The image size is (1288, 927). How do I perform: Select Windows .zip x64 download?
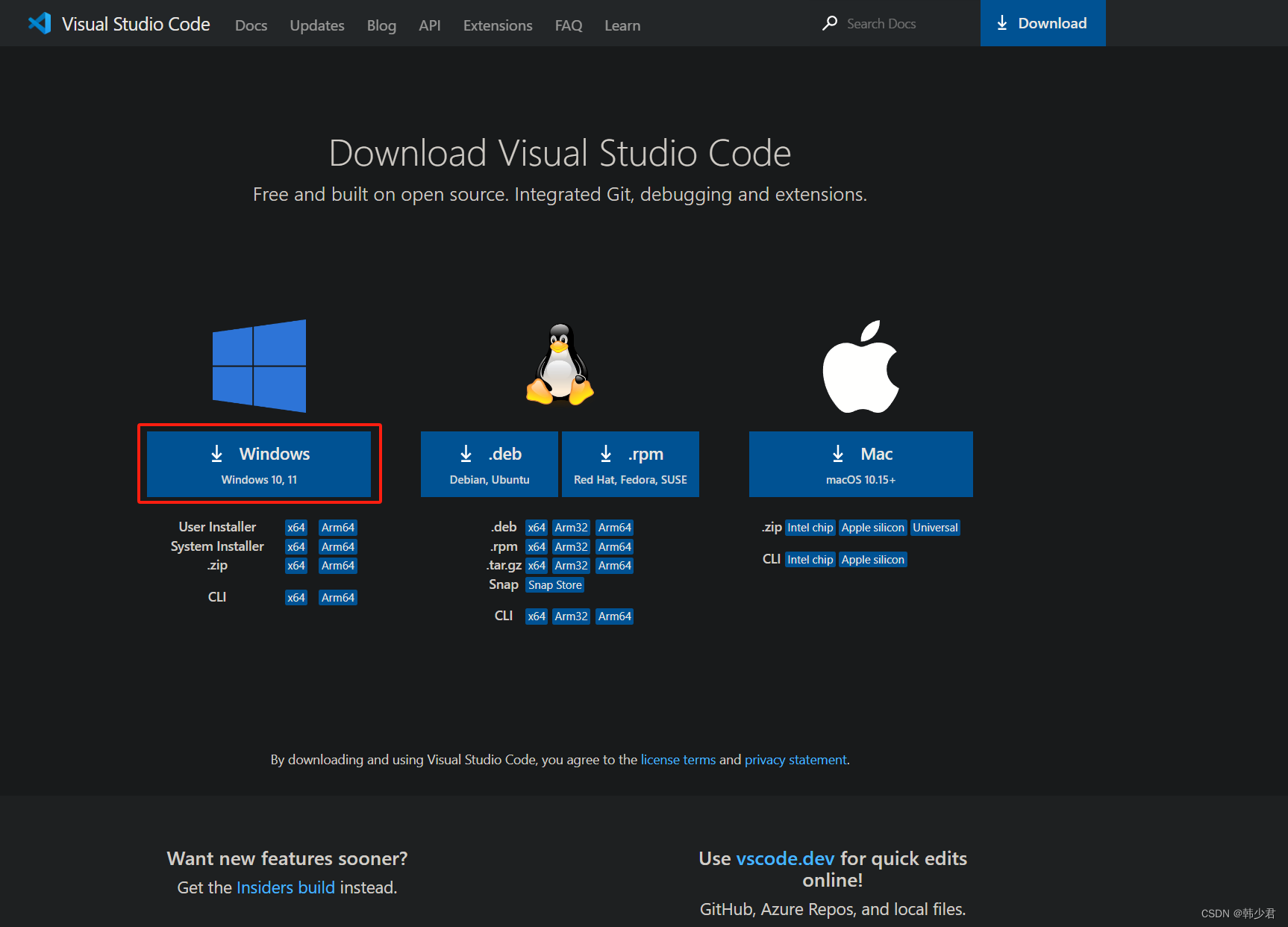(x=296, y=566)
